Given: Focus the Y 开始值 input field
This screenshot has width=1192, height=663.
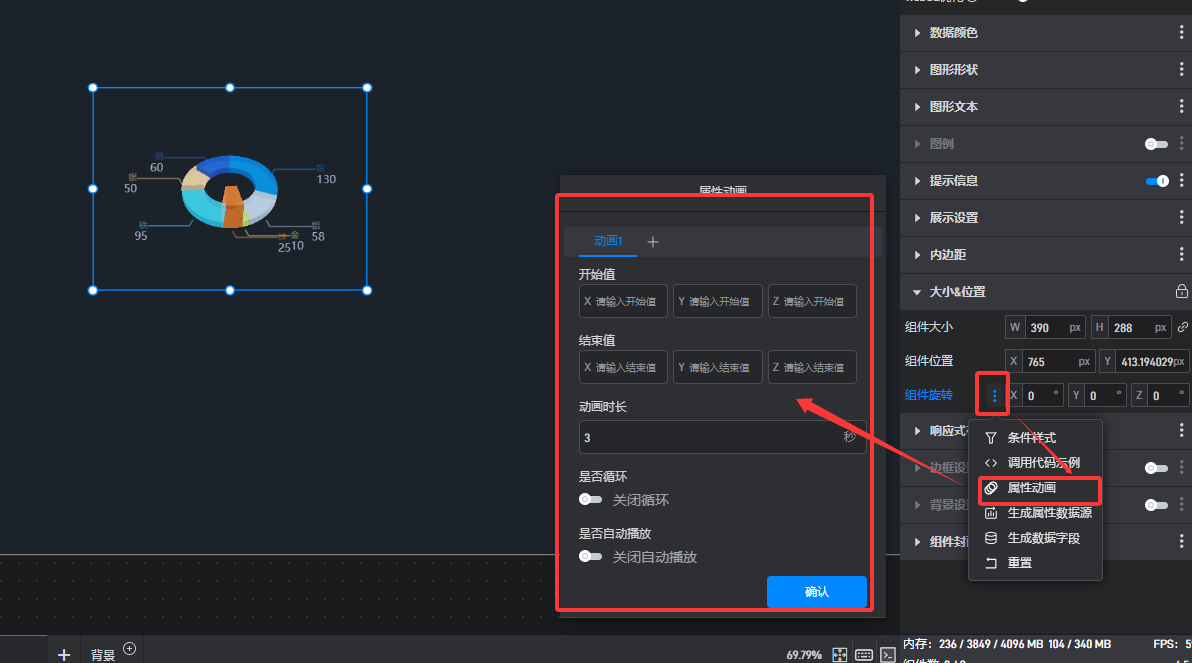Looking at the screenshot, I should coord(717,301).
